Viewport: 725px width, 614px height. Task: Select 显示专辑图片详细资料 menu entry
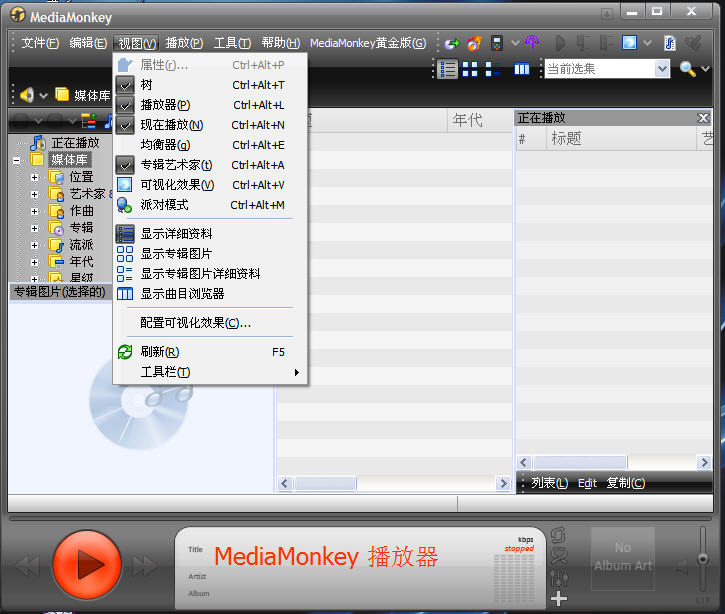210,274
